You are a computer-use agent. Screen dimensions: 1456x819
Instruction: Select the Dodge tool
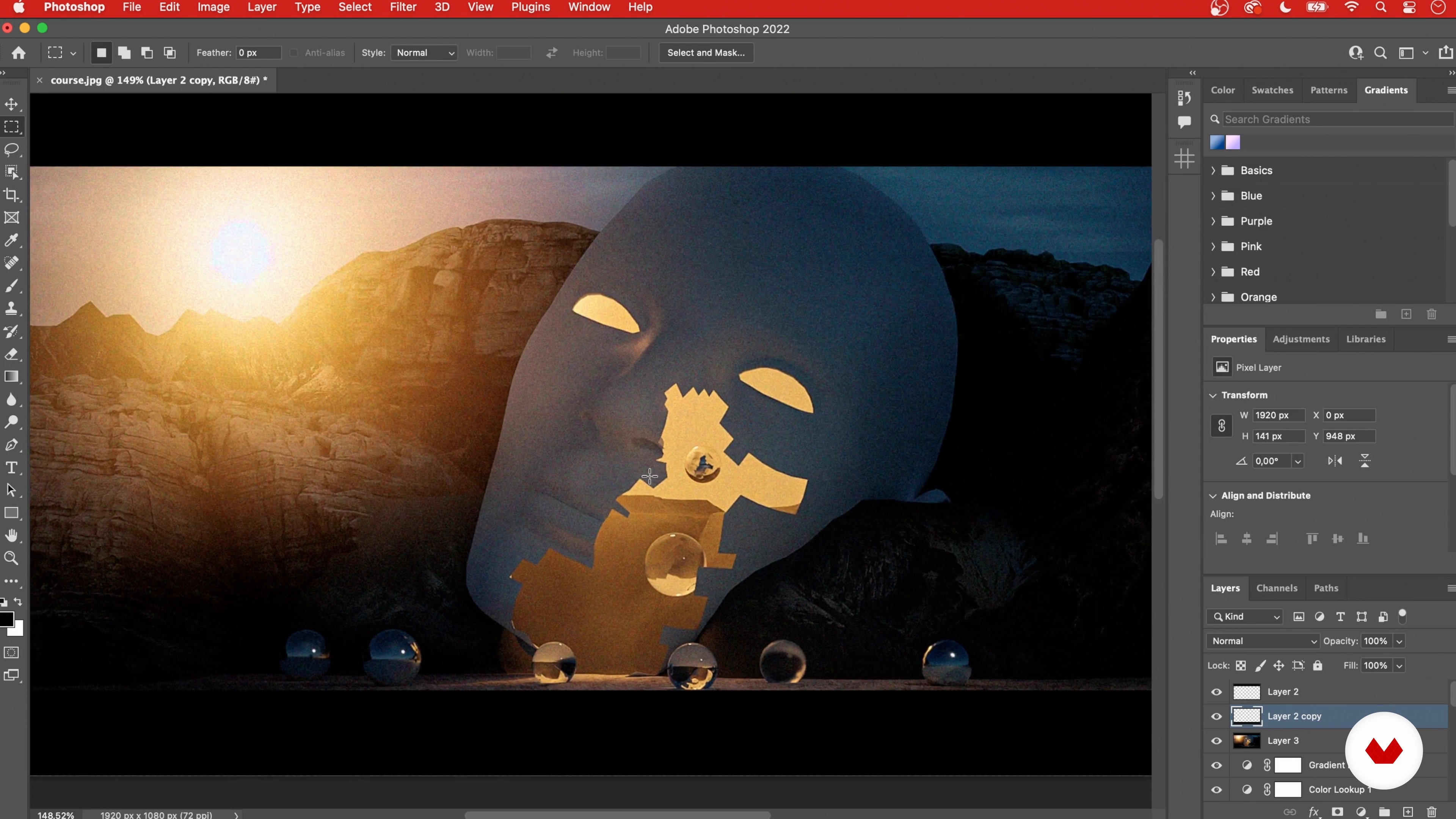(11, 422)
